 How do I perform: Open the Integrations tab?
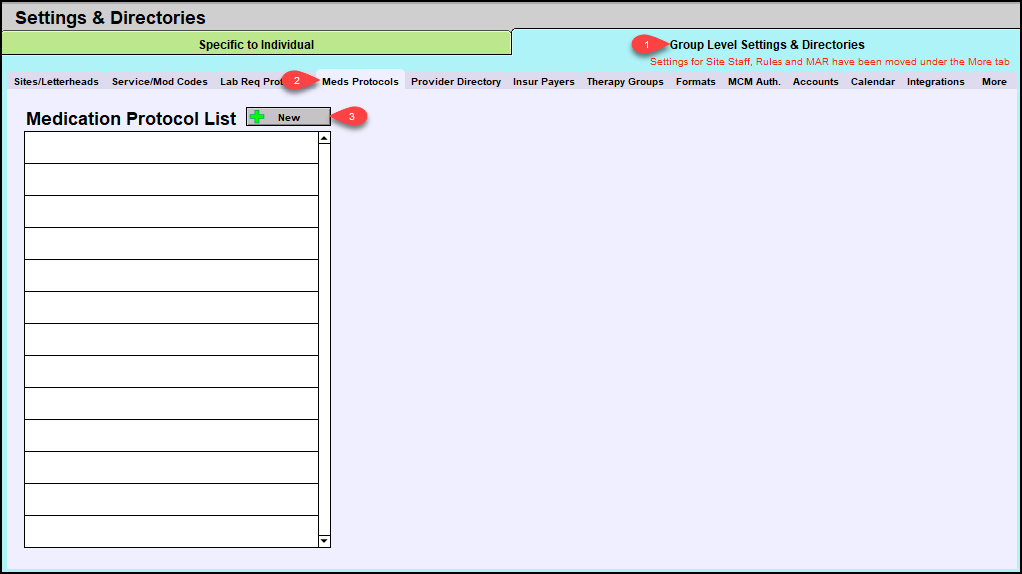[936, 82]
